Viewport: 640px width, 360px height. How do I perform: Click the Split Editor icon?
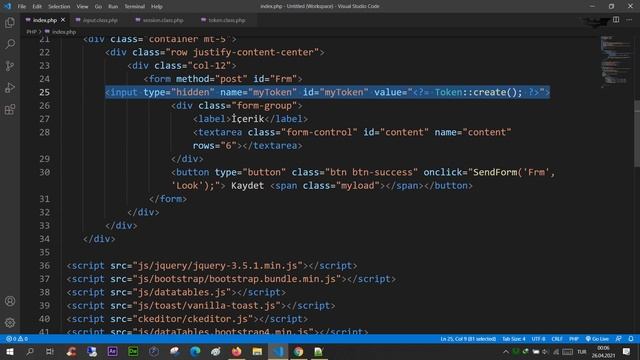[x=616, y=20]
